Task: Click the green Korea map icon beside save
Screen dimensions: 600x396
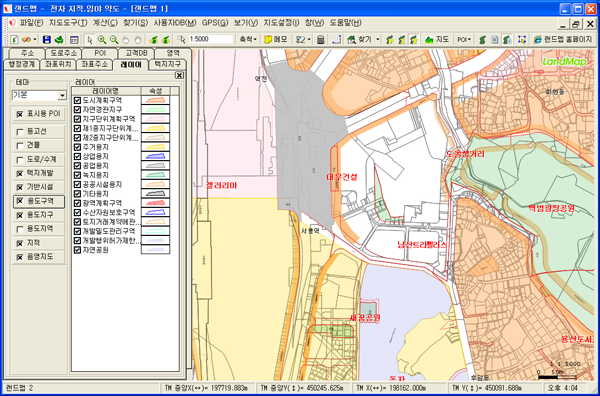Action: coord(59,39)
